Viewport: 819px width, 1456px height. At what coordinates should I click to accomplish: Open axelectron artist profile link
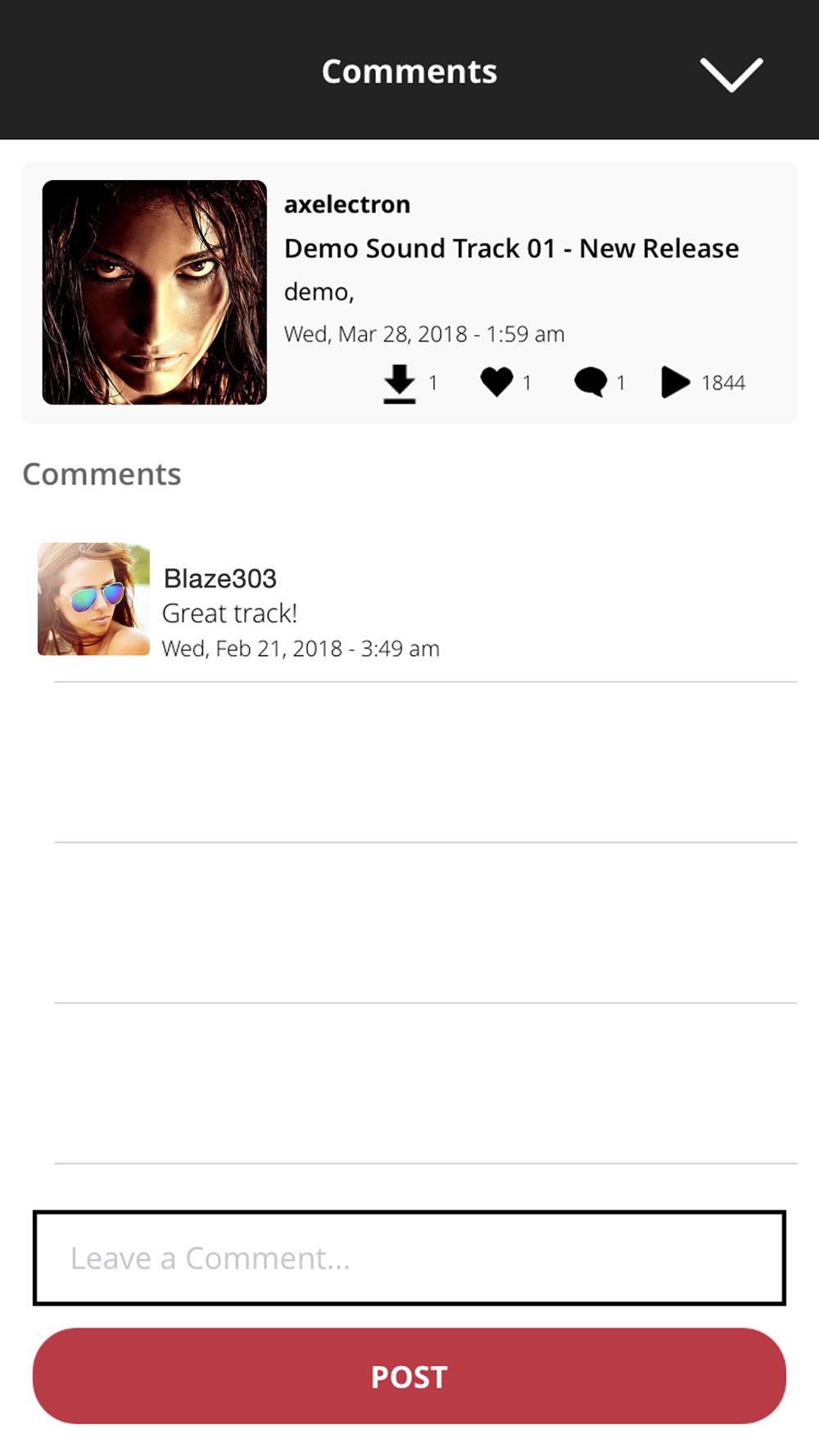pos(347,205)
